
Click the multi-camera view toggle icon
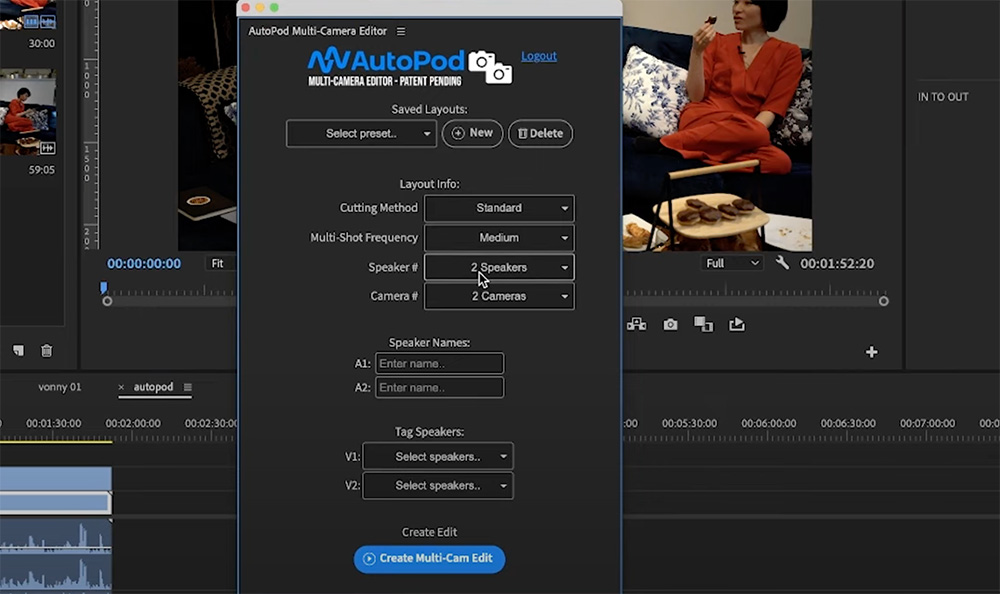[636, 325]
